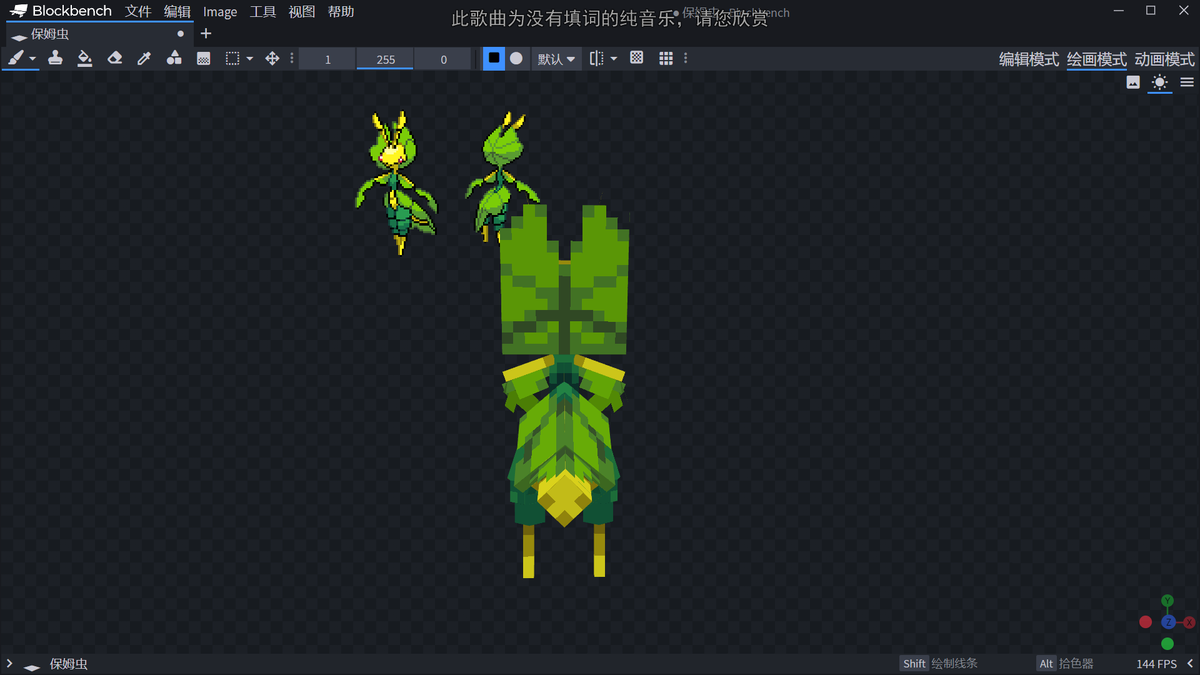The image size is (1200, 675).
Task: Click left reference sprite of yellow-faced bug
Action: click(x=397, y=183)
